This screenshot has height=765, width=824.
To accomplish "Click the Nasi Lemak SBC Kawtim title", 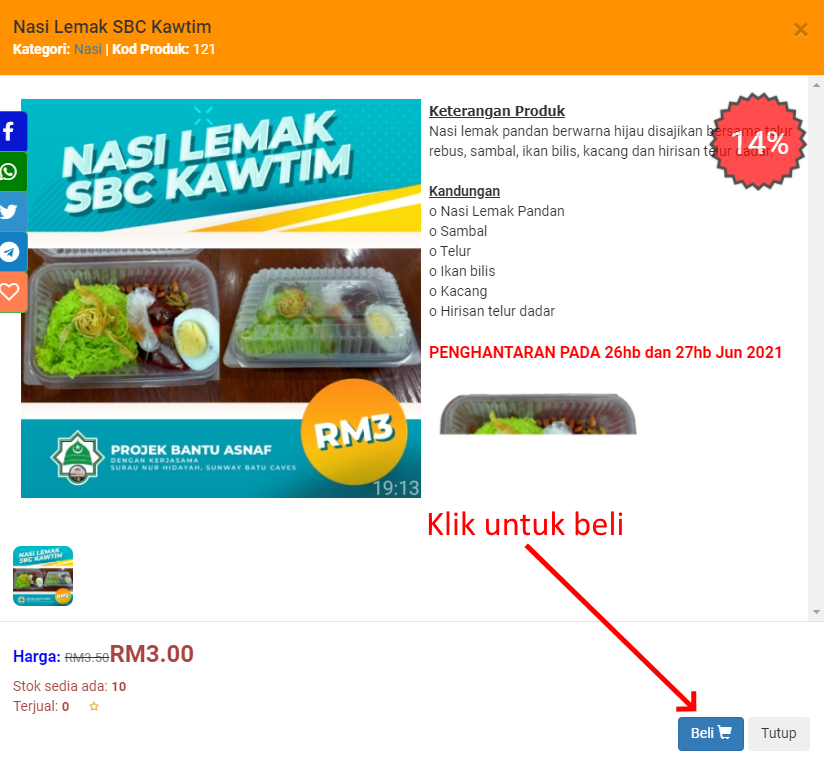I will tap(112, 27).
